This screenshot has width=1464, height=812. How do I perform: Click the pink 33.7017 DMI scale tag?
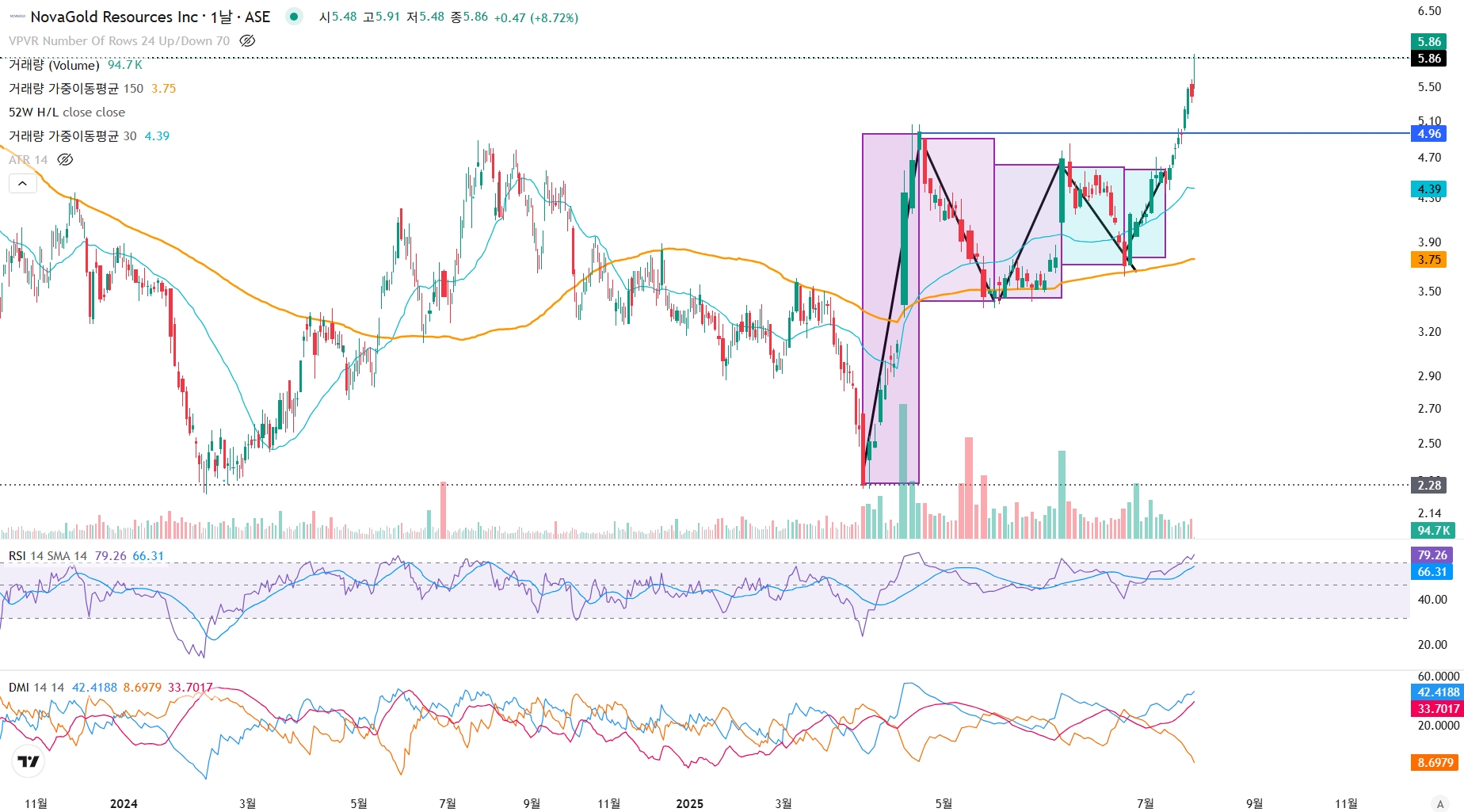[x=1438, y=708]
